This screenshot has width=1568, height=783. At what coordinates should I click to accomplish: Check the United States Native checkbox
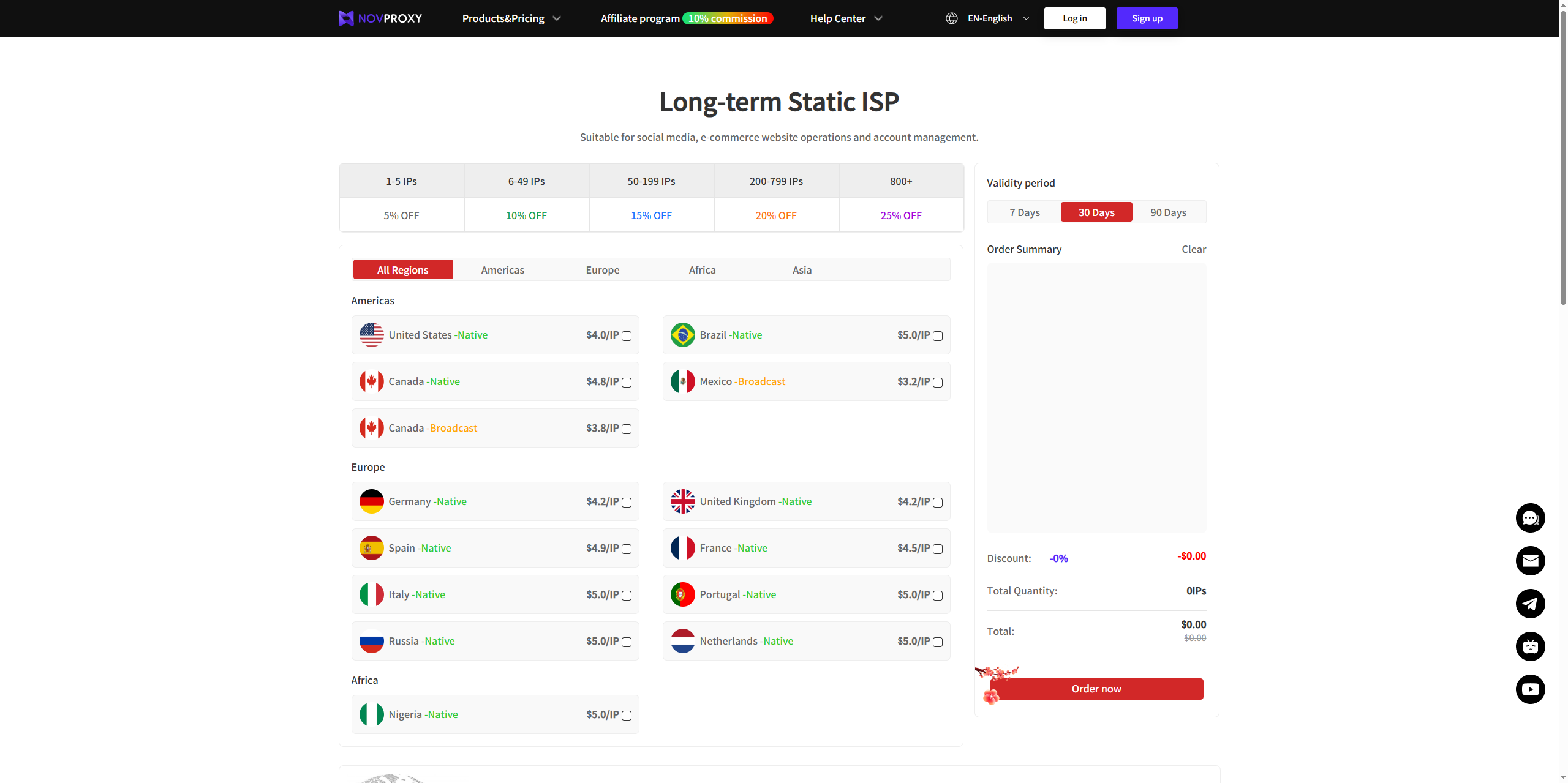(x=627, y=336)
